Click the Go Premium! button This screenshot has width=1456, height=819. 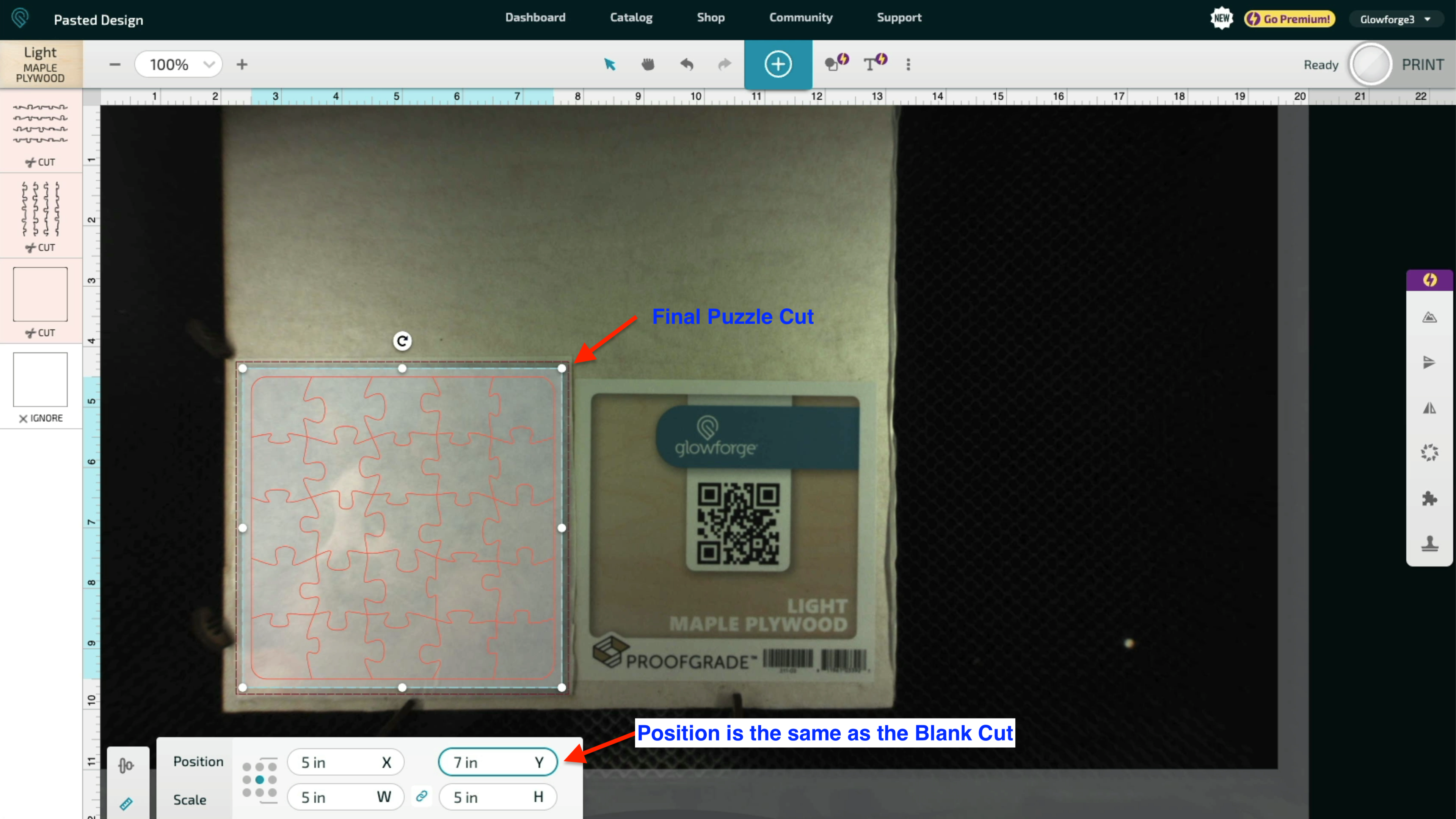pyautogui.click(x=1289, y=19)
